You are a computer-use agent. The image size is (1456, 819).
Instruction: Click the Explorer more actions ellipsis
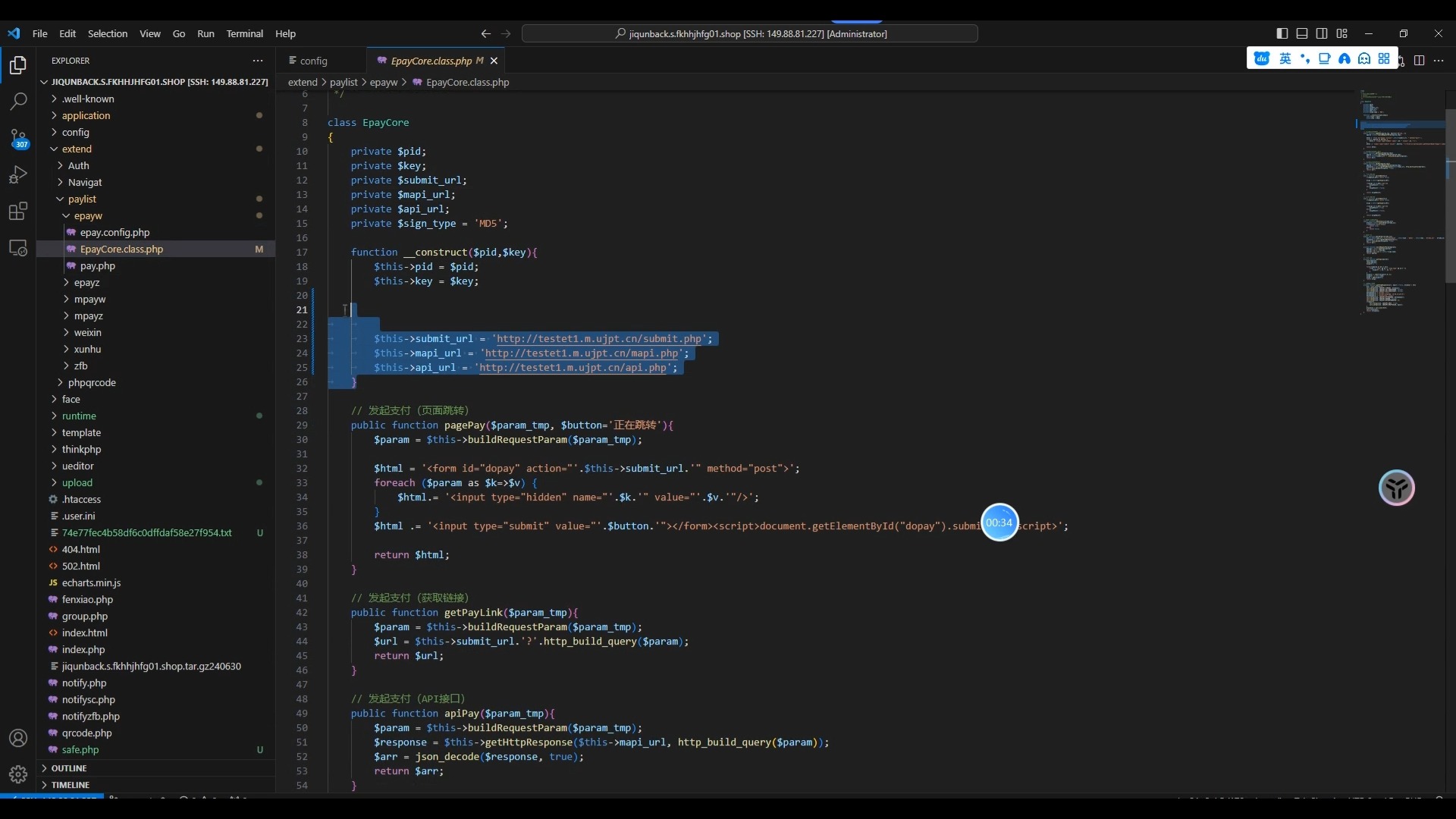258,61
